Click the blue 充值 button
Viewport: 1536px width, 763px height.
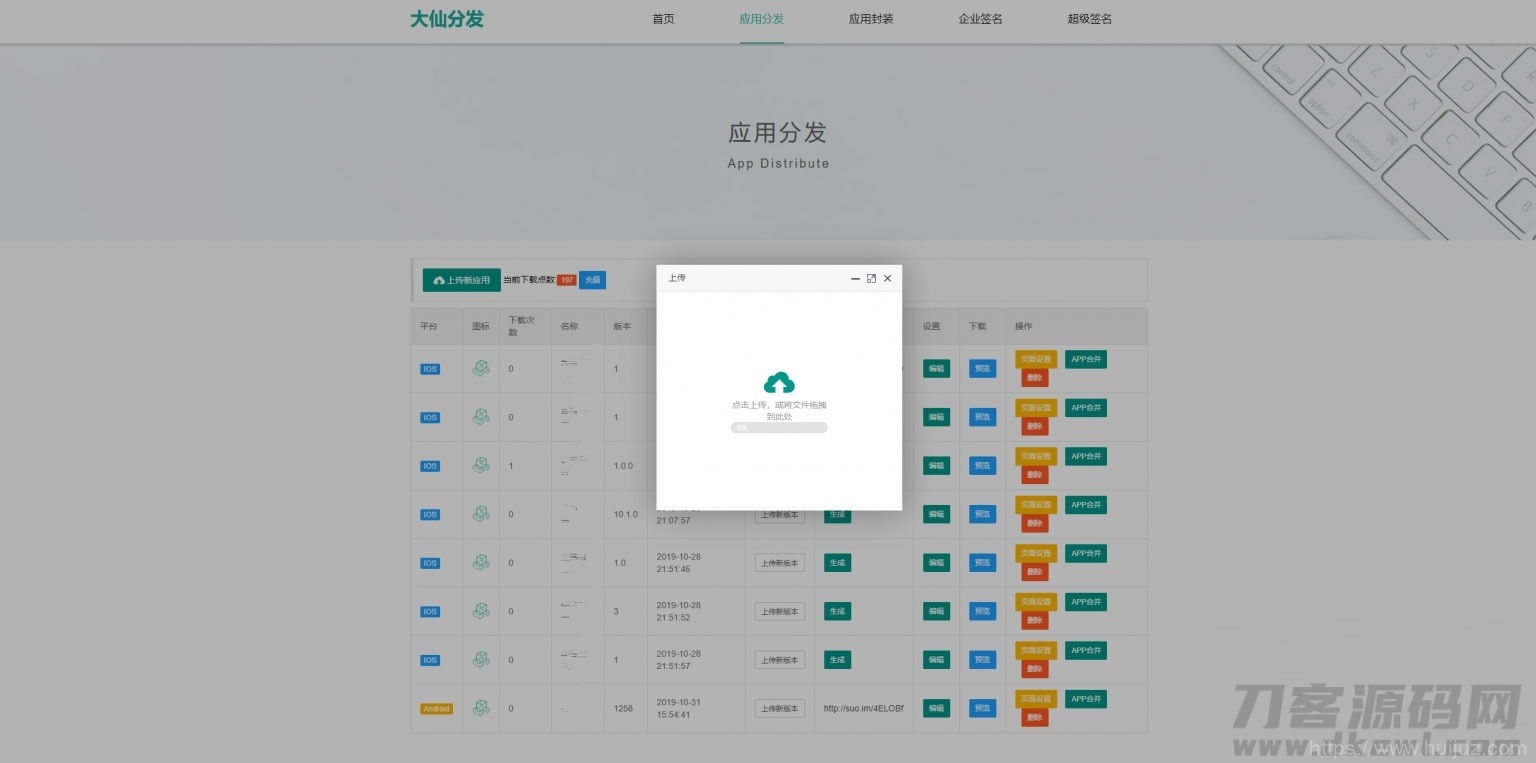click(x=592, y=280)
